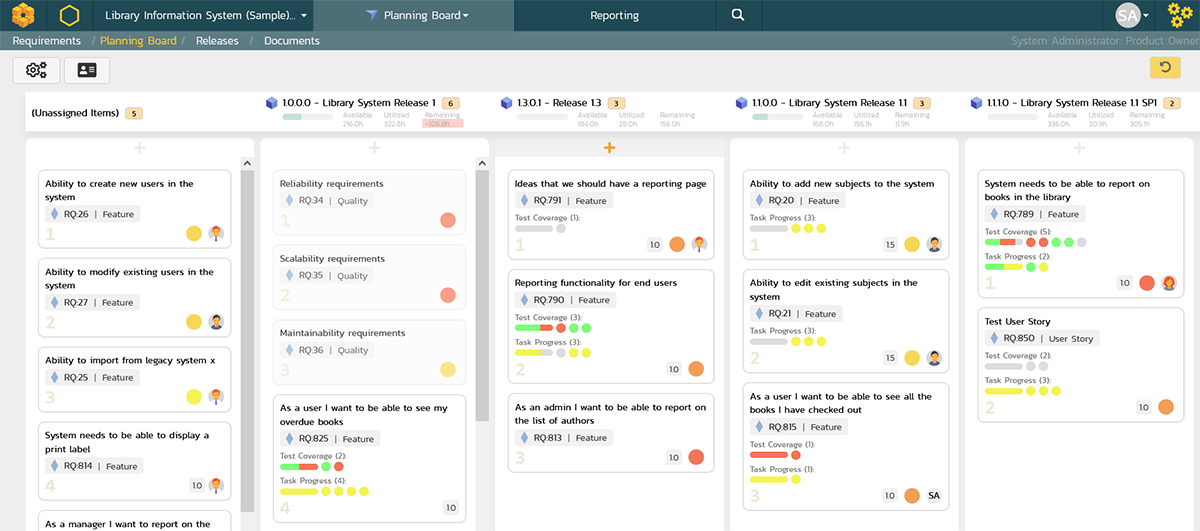The height and width of the screenshot is (531, 1200).
Task: Add item using plus in 1.0.0.0 column
Action: pos(374,148)
